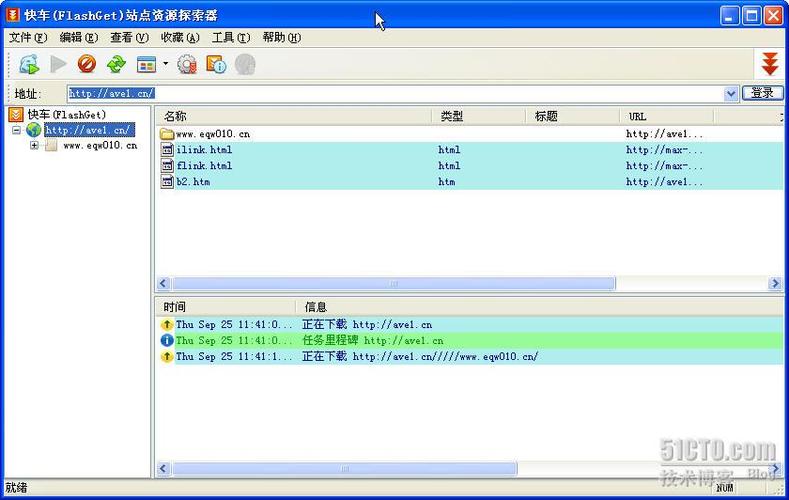
Task: Click the FlashGet app icon in title bar
Action: (12, 15)
